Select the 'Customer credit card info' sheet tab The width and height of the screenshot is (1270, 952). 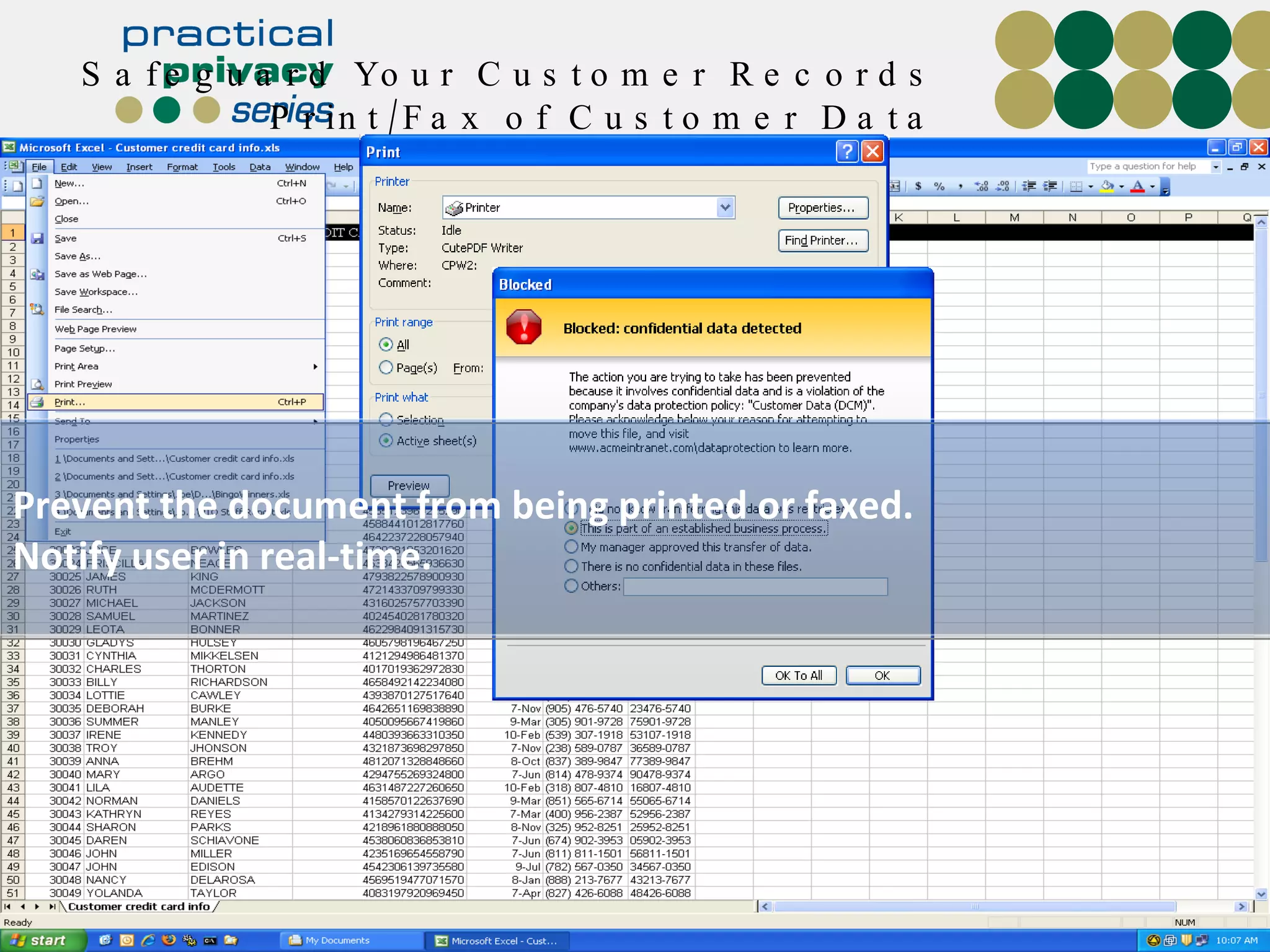[139, 906]
